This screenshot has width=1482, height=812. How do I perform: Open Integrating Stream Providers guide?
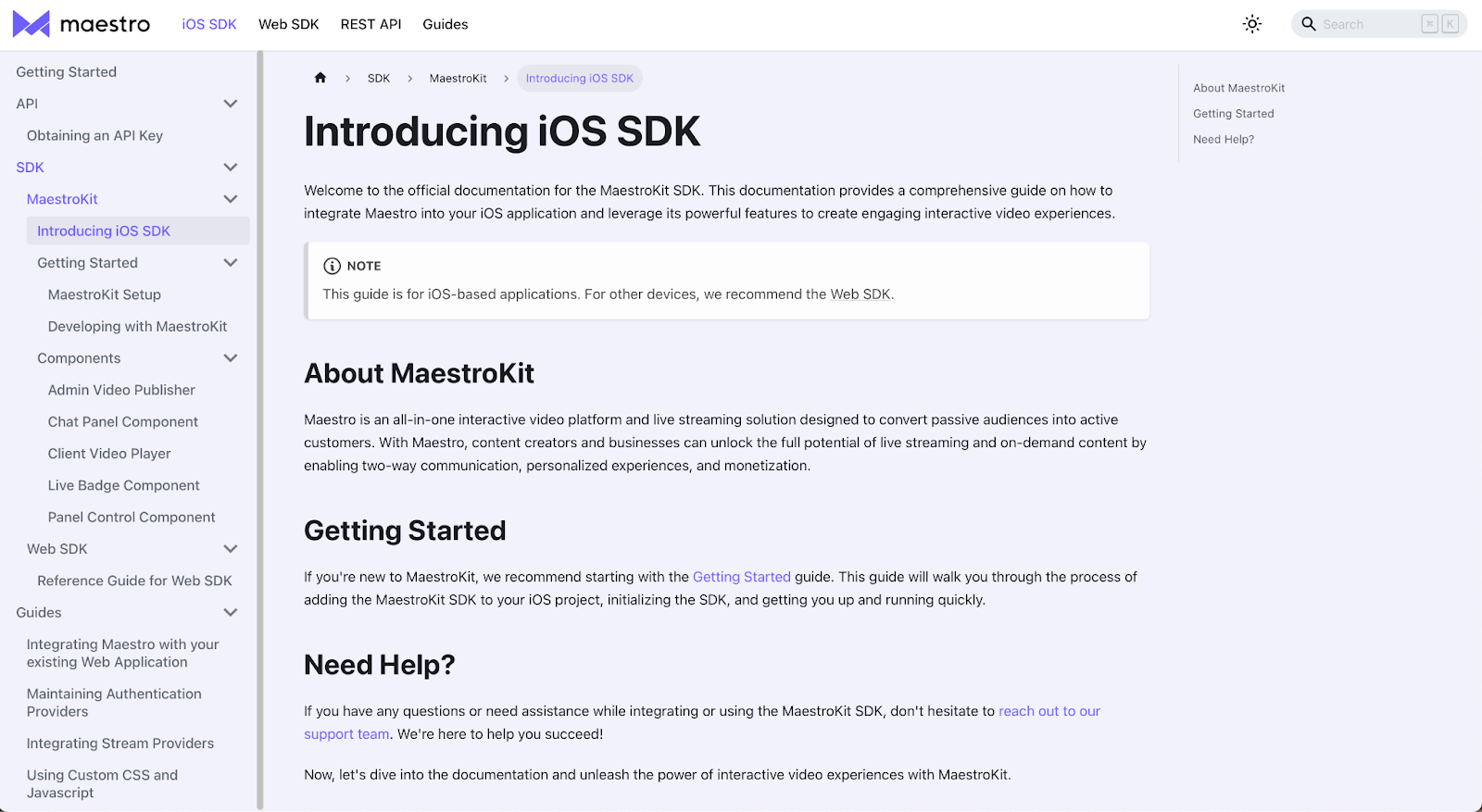(x=120, y=743)
